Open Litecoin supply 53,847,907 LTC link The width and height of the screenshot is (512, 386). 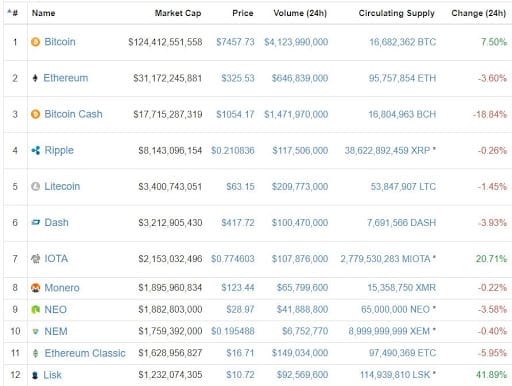coord(403,186)
